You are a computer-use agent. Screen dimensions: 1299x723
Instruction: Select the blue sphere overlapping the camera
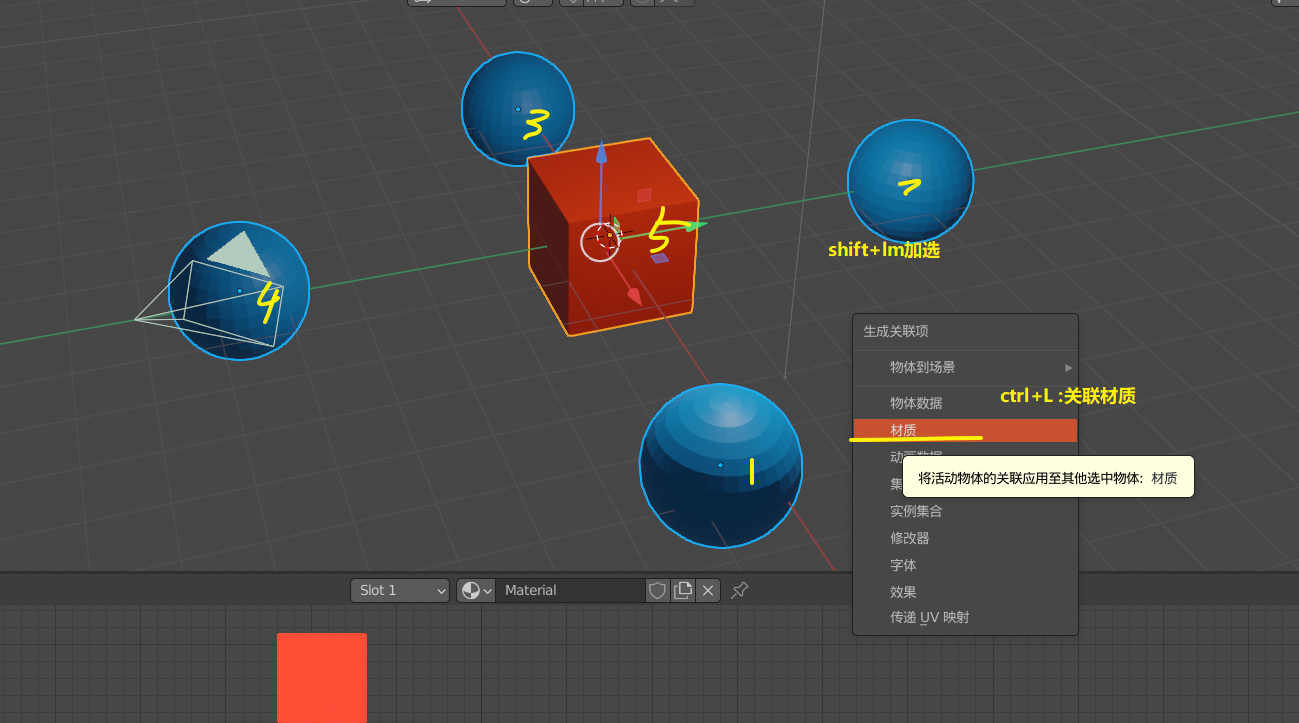click(239, 291)
